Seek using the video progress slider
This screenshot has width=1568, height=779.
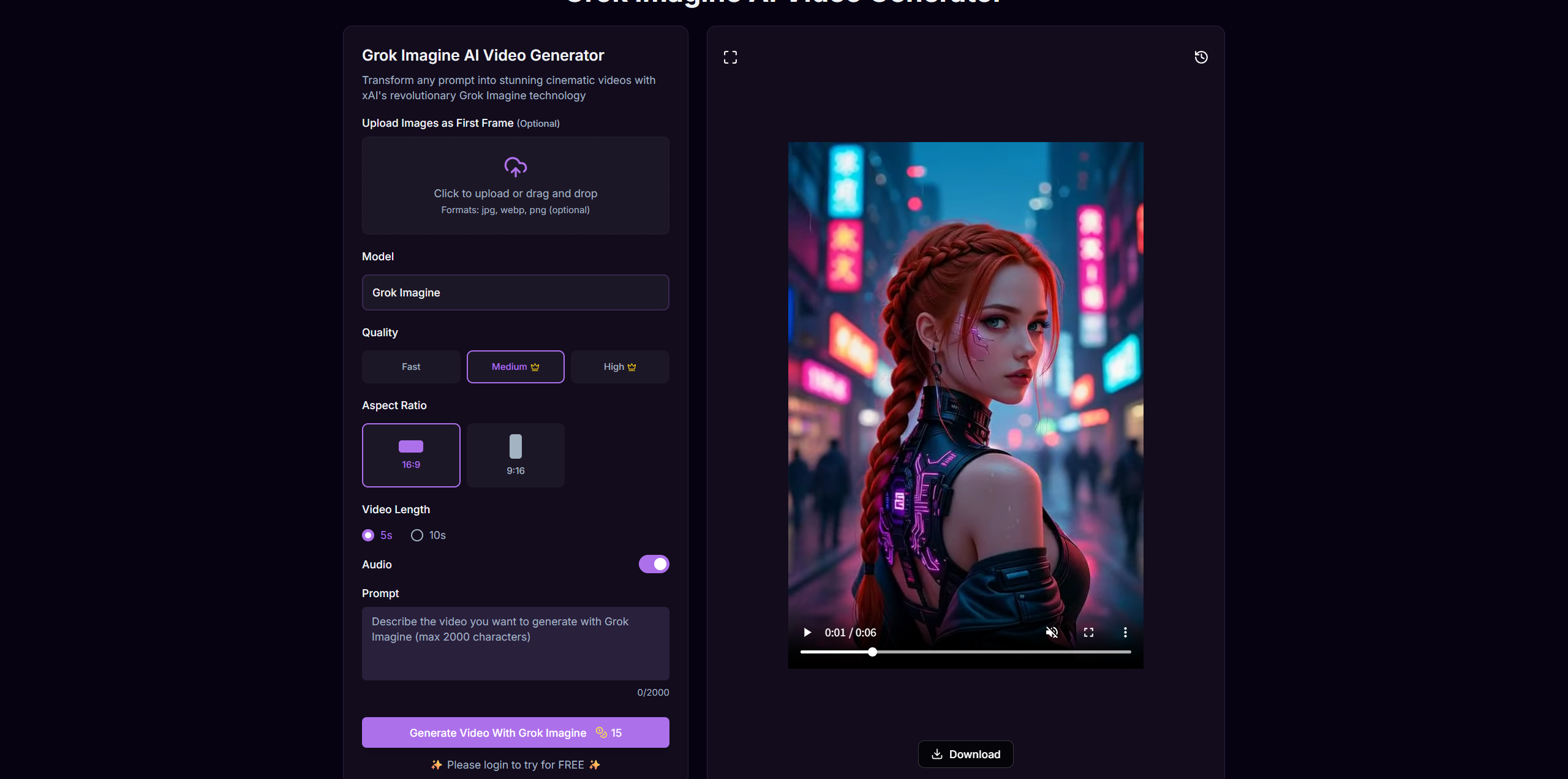click(x=965, y=652)
